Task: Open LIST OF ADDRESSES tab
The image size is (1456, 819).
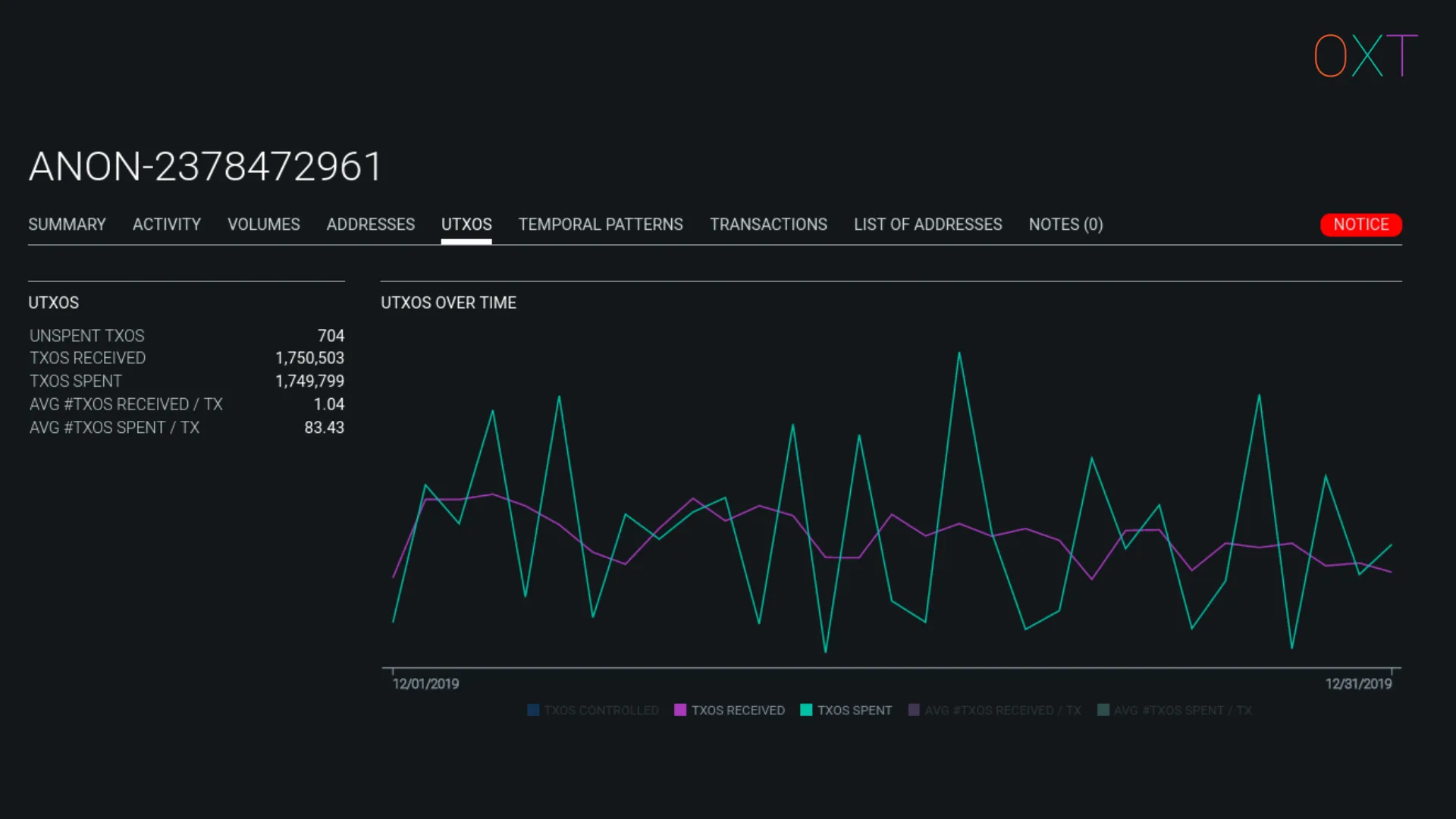Action: pyautogui.click(x=927, y=224)
